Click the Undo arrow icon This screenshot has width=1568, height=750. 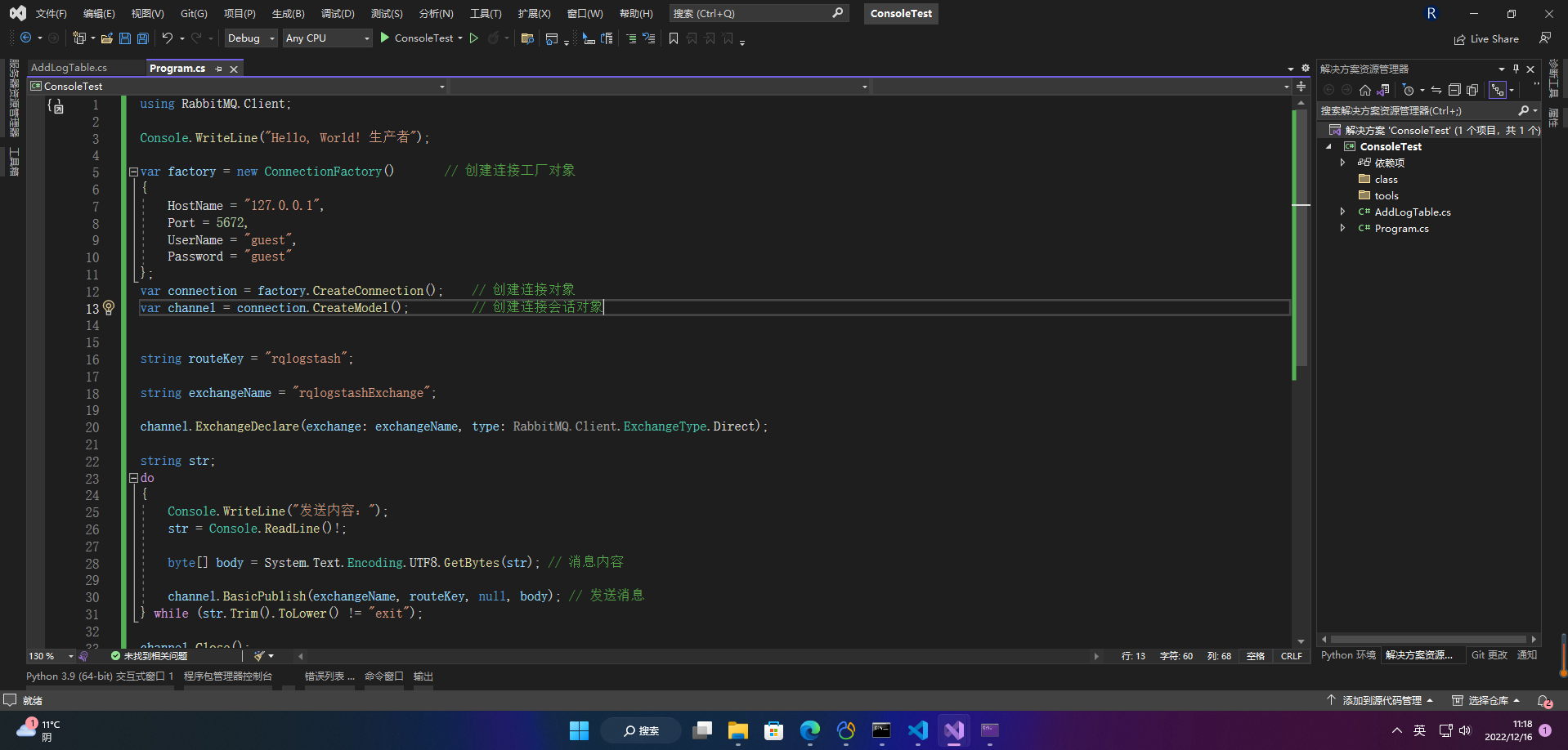pos(168,38)
